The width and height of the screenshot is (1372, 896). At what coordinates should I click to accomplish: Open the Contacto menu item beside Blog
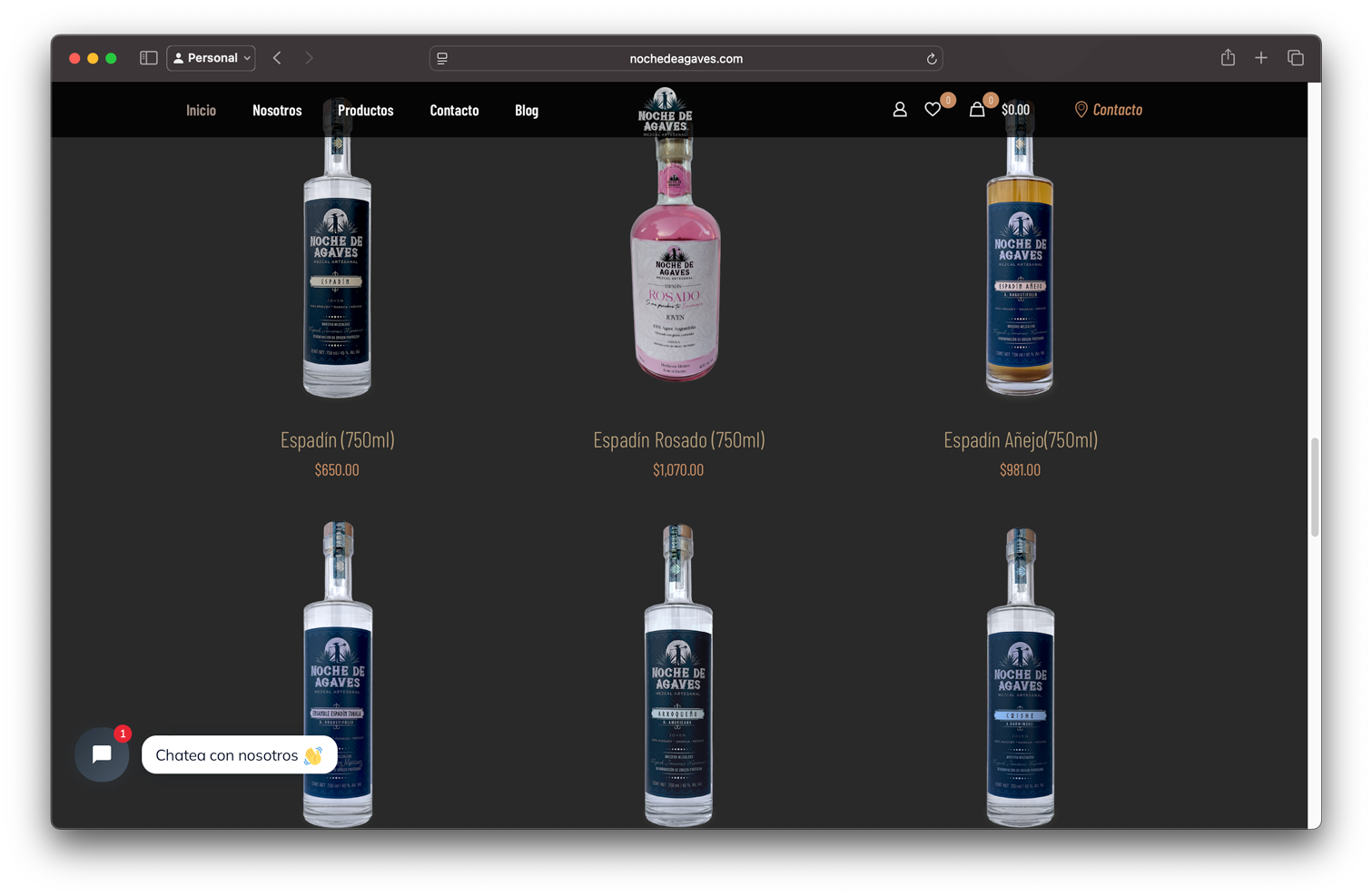coord(454,110)
